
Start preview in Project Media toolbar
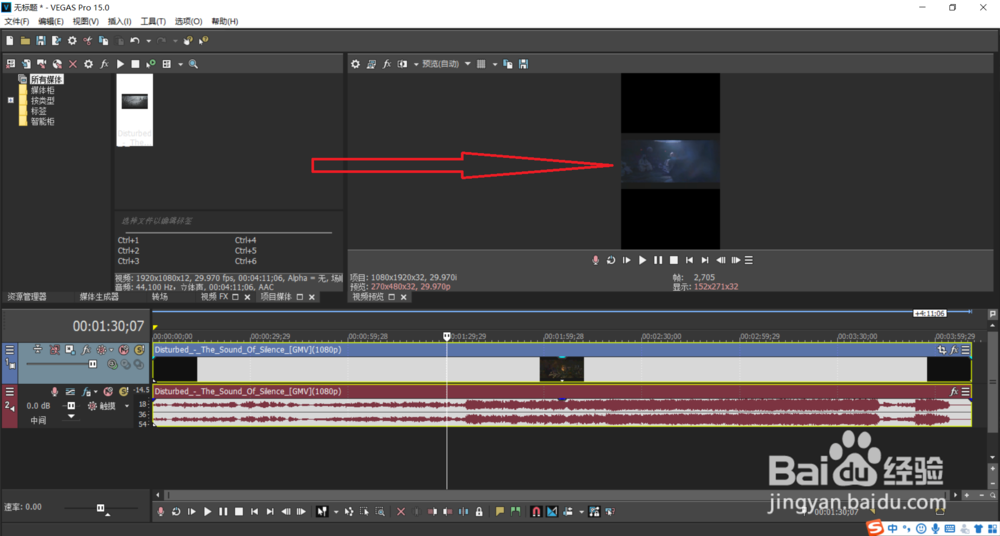(120, 64)
